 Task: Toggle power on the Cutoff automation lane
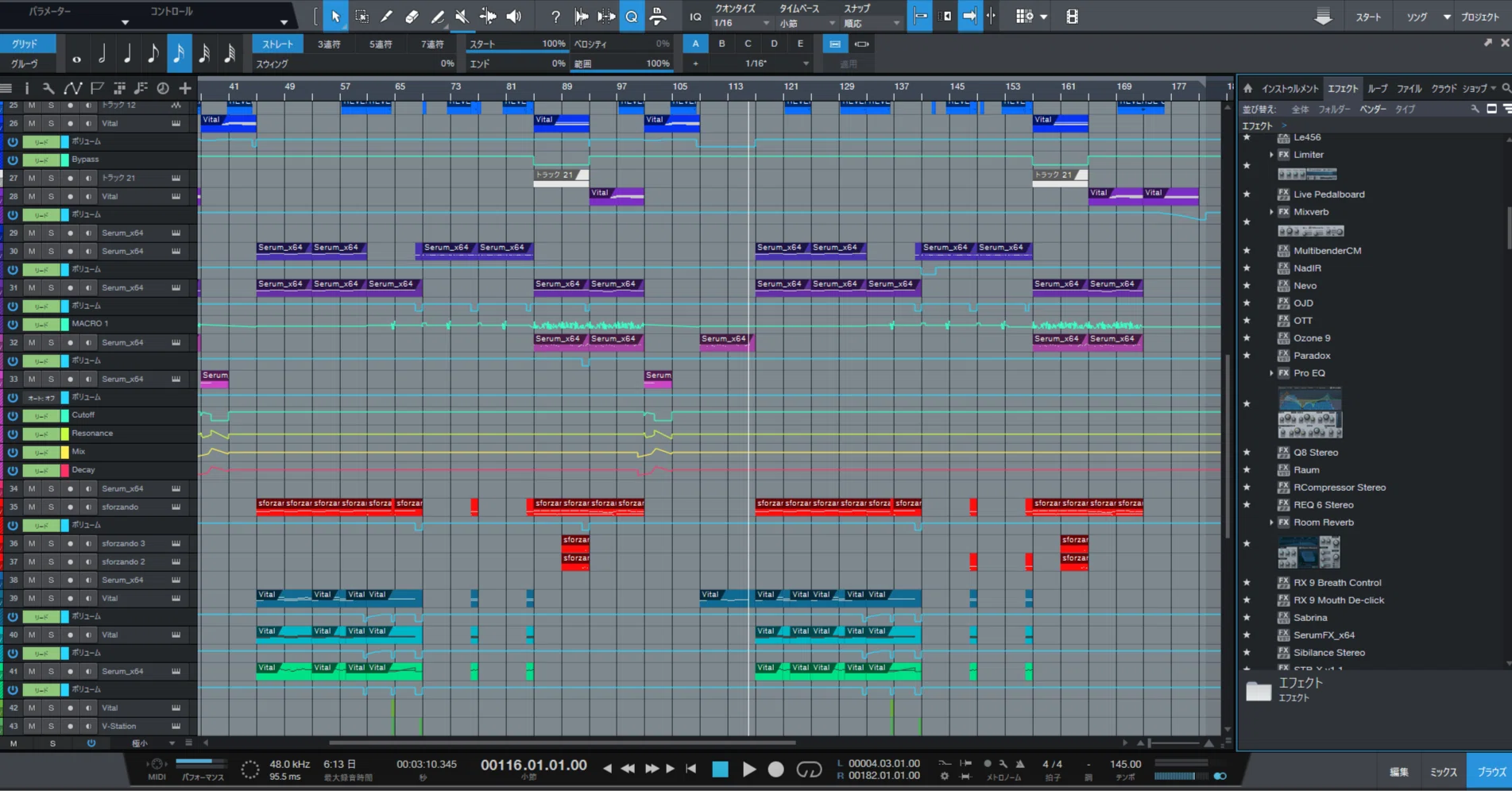click(x=13, y=415)
